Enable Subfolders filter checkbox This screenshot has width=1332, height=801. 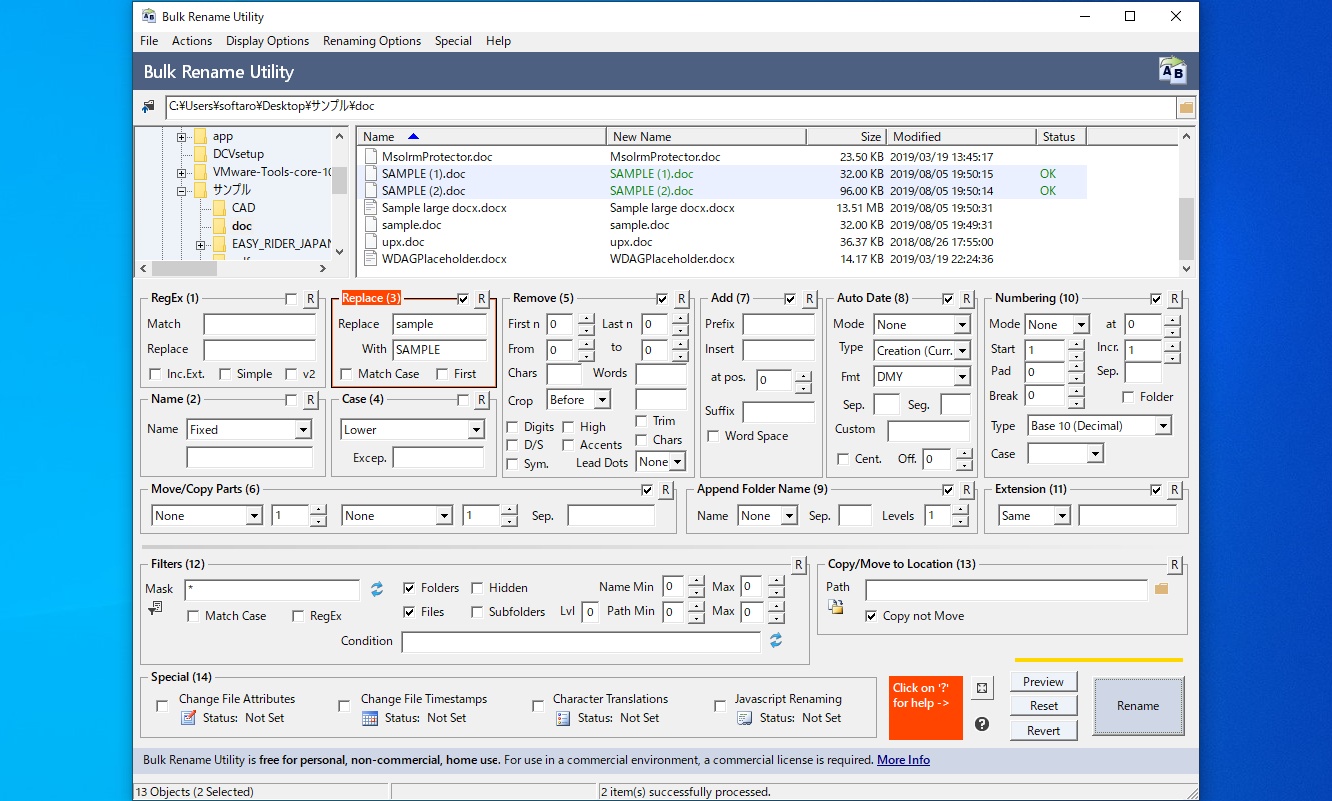coord(477,612)
